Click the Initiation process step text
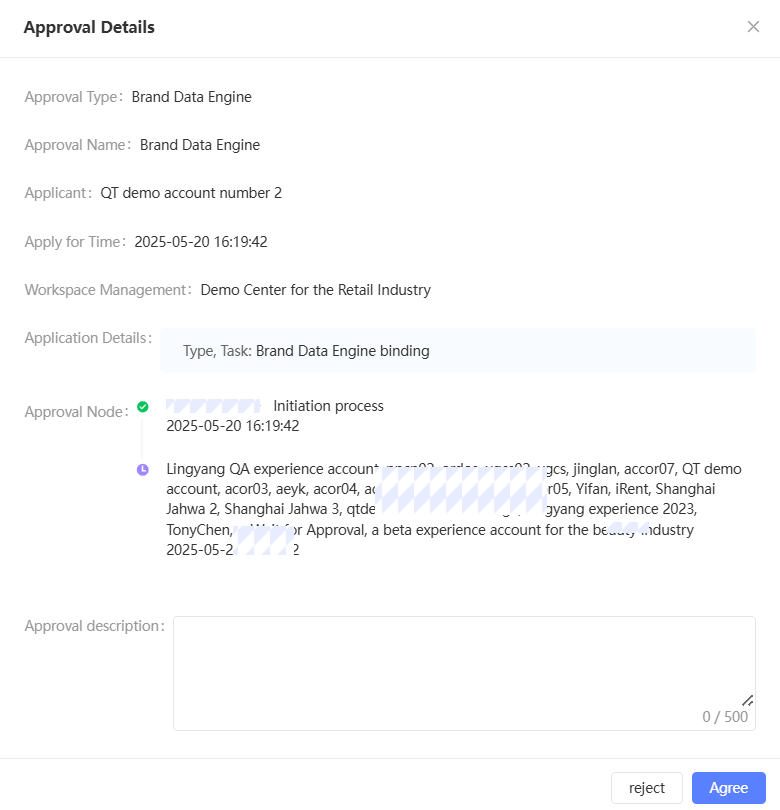780x810 pixels. coord(328,406)
